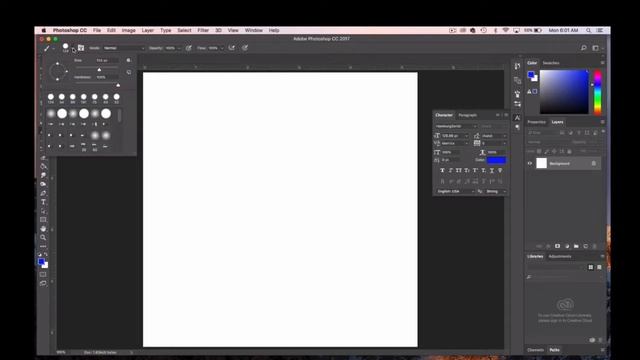The image size is (640, 360).
Task: Switch to the Channels tab
Action: point(536,350)
